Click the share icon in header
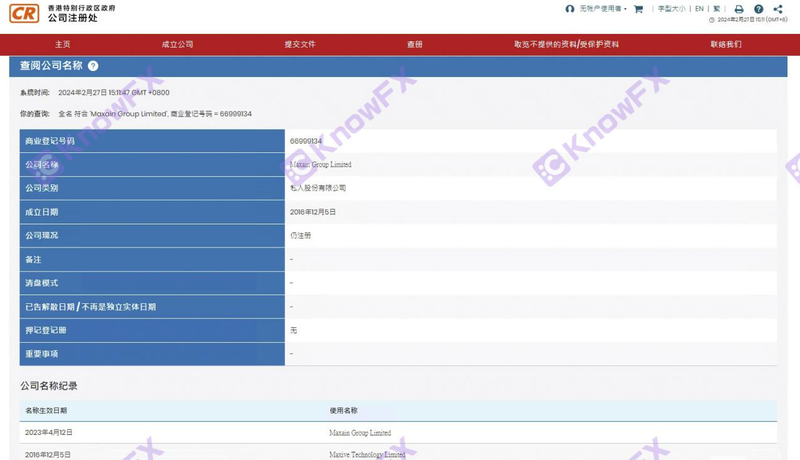The height and width of the screenshot is (460, 800). coord(778,9)
